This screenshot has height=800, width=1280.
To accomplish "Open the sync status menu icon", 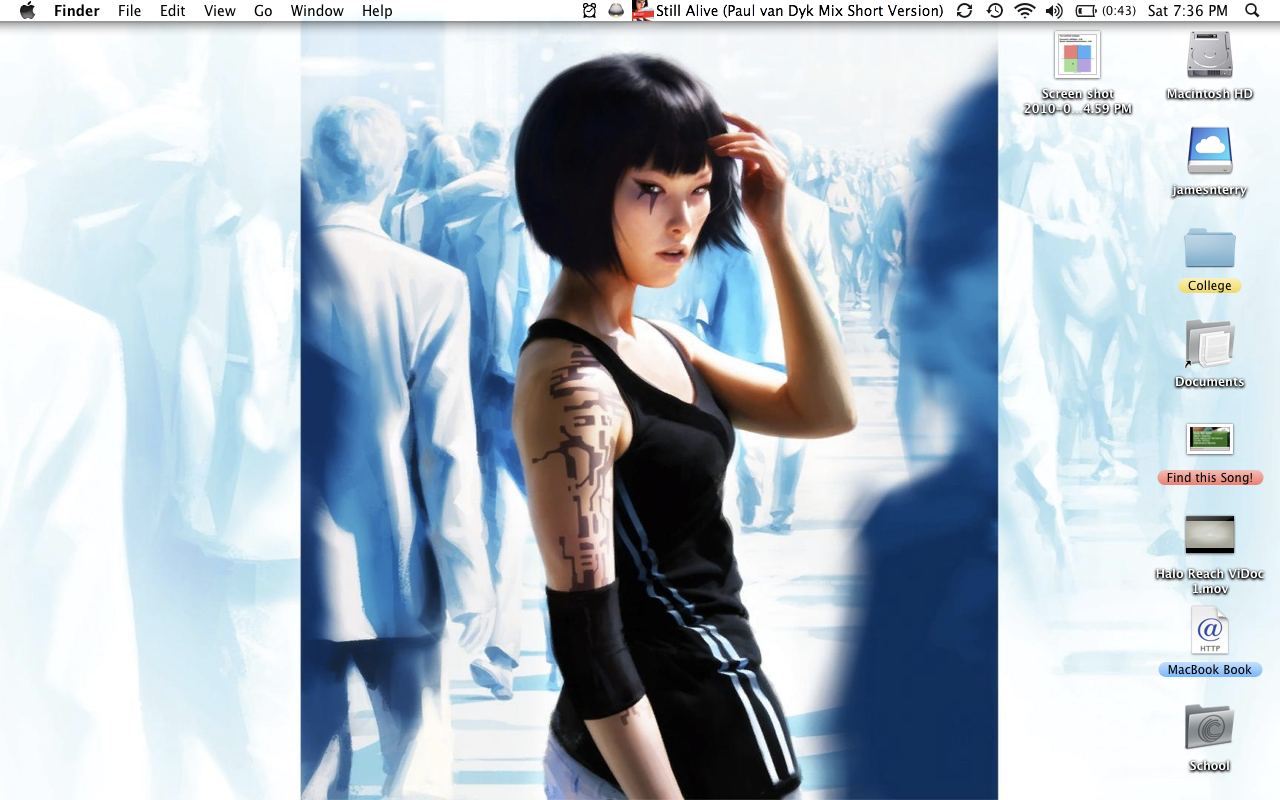I will click(964, 11).
